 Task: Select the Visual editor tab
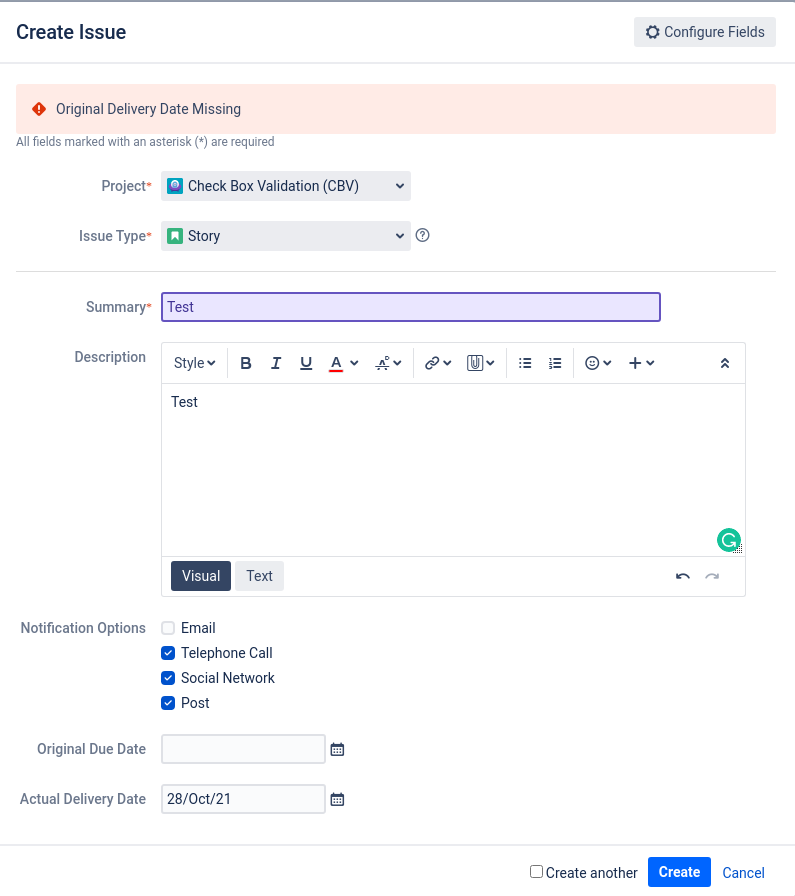201,576
